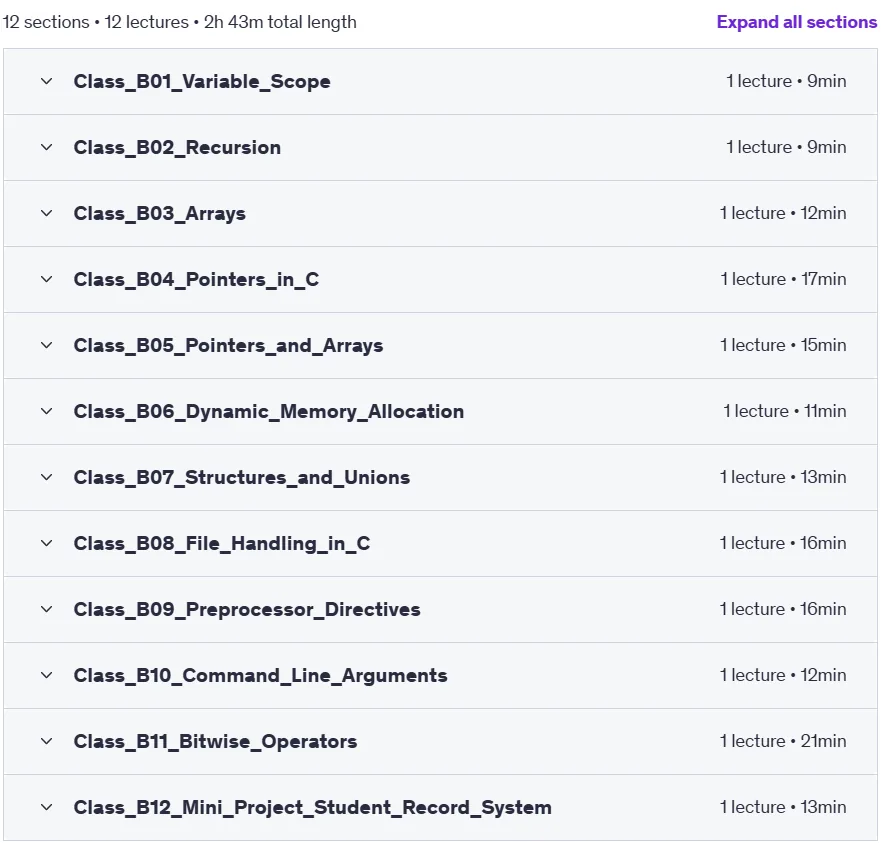Image resolution: width=881 pixels, height=843 pixels.
Task: Open Class_B12_Mini_Project_Student_Record_System title
Action: tap(312, 807)
